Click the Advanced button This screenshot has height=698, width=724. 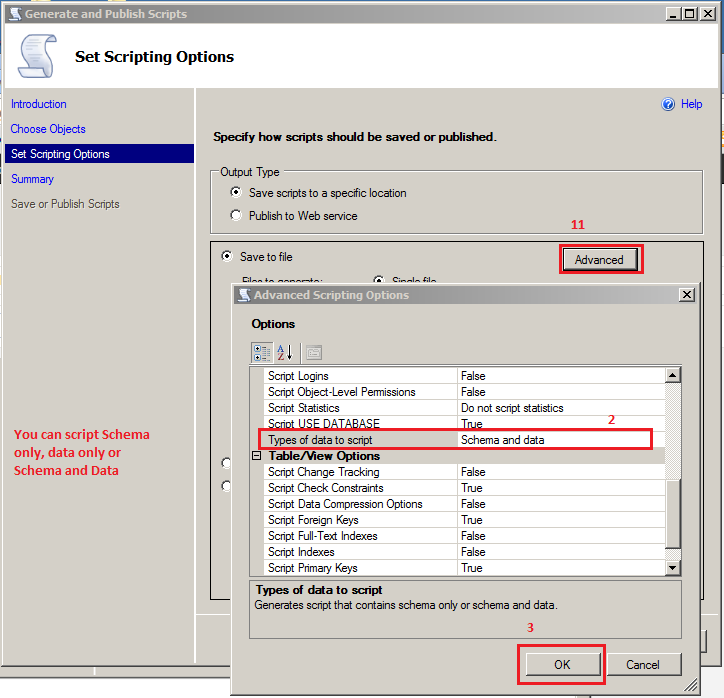click(x=599, y=259)
